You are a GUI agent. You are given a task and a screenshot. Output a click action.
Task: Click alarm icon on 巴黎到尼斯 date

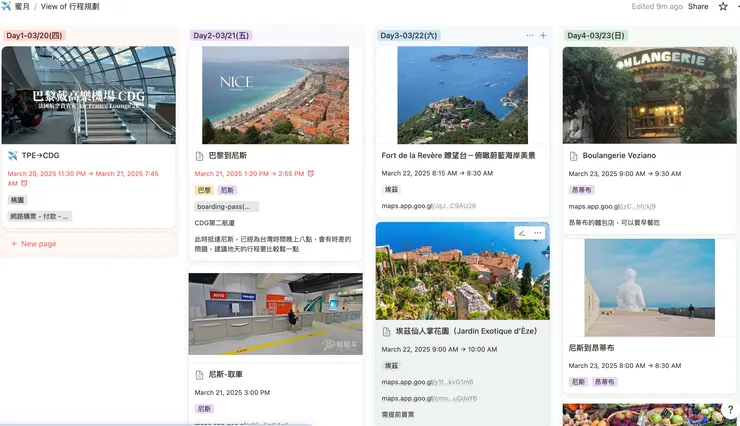tap(311, 174)
